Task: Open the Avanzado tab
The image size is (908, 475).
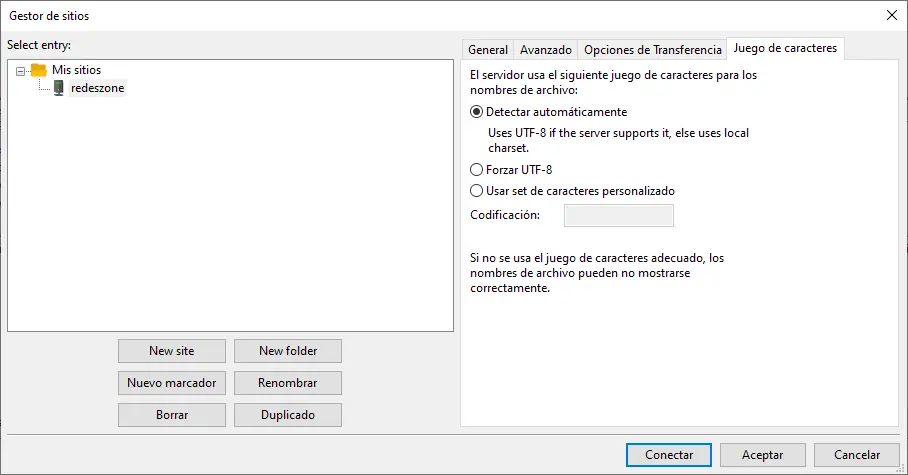Action: click(546, 49)
